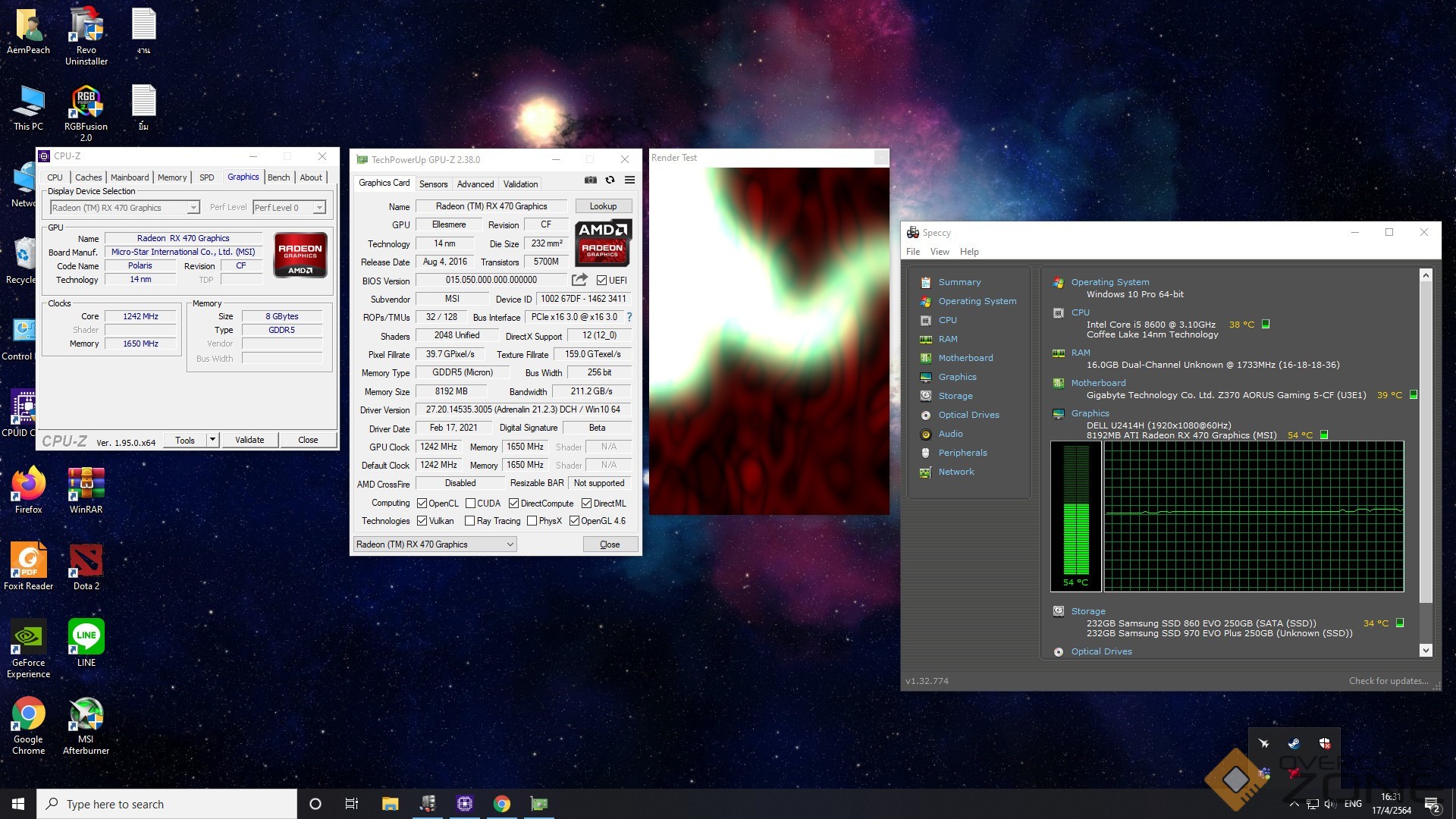Viewport: 1456px width, 819px height.
Task: Open GPU-Z hamburger menu icon
Action: [x=629, y=180]
